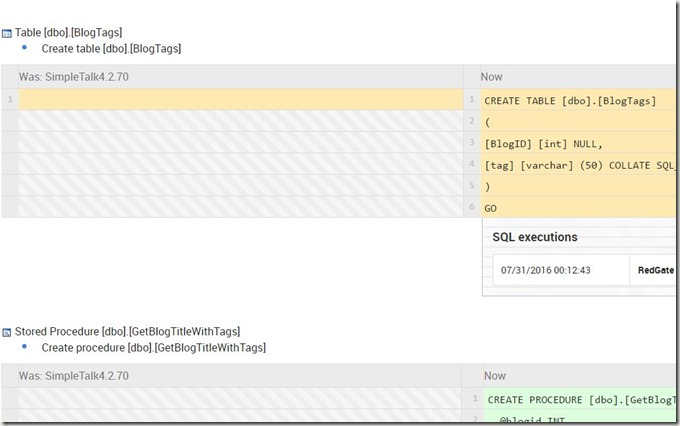Click the bullet before Create procedure [dbo].[GetBlogTitleWithTags]
This screenshot has height=426, width=680.
coord(24,347)
